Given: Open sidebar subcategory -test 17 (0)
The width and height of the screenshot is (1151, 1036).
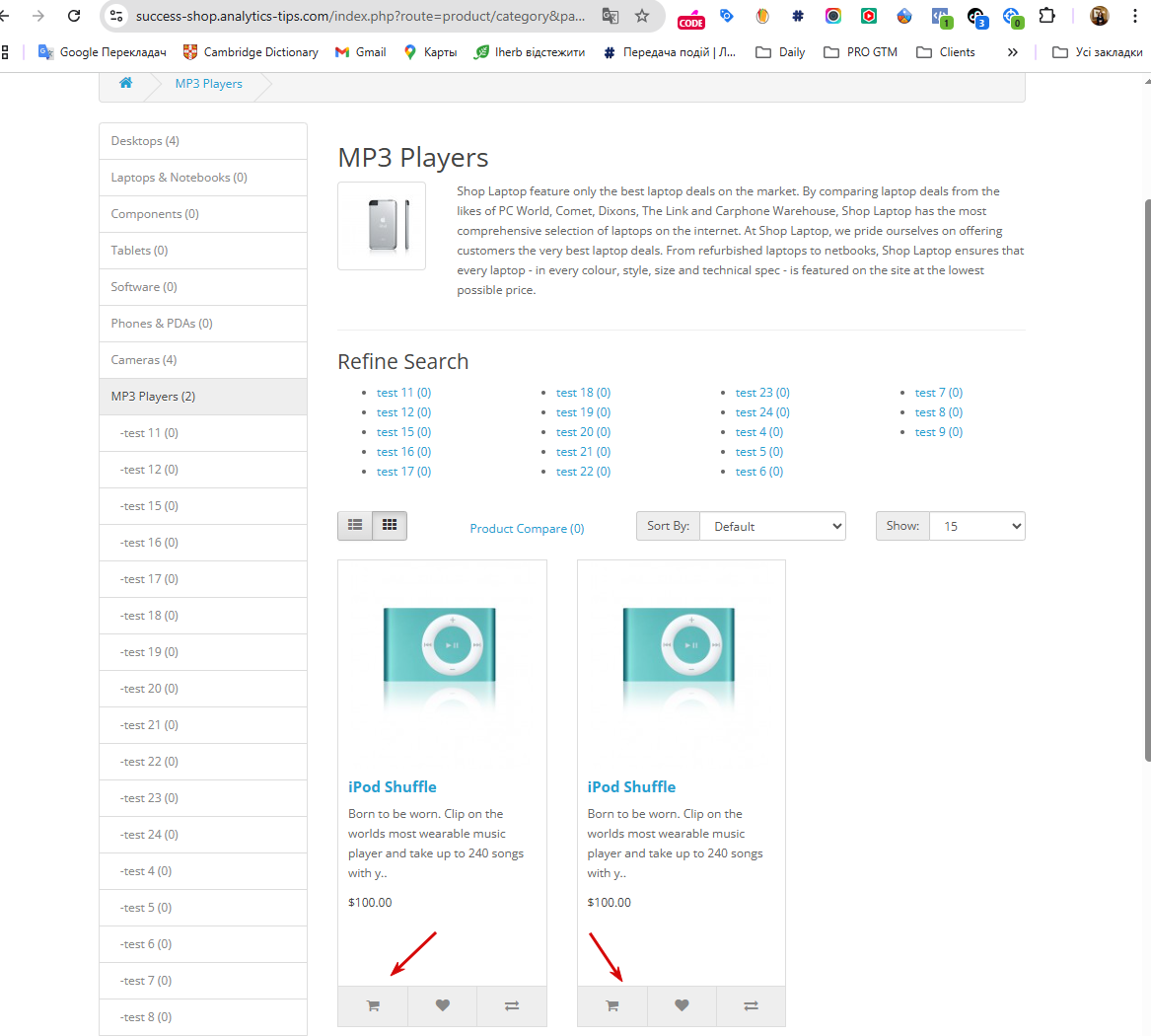Looking at the screenshot, I should pyautogui.click(x=203, y=579).
